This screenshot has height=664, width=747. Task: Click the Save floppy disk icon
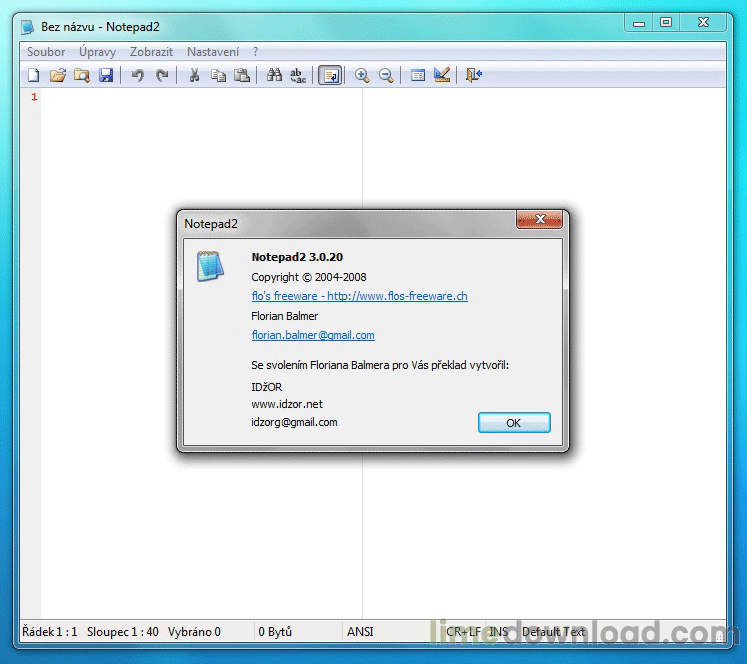tap(106, 75)
